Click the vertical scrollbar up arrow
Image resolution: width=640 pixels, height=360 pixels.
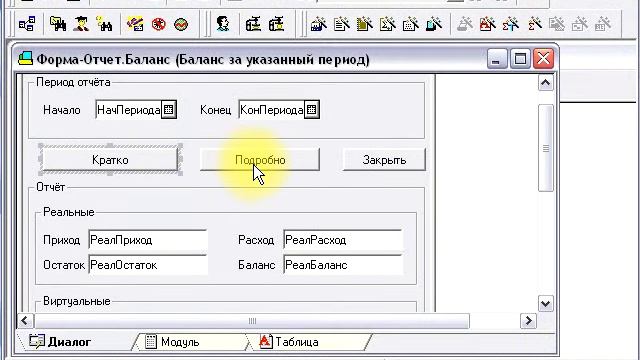(x=546, y=83)
